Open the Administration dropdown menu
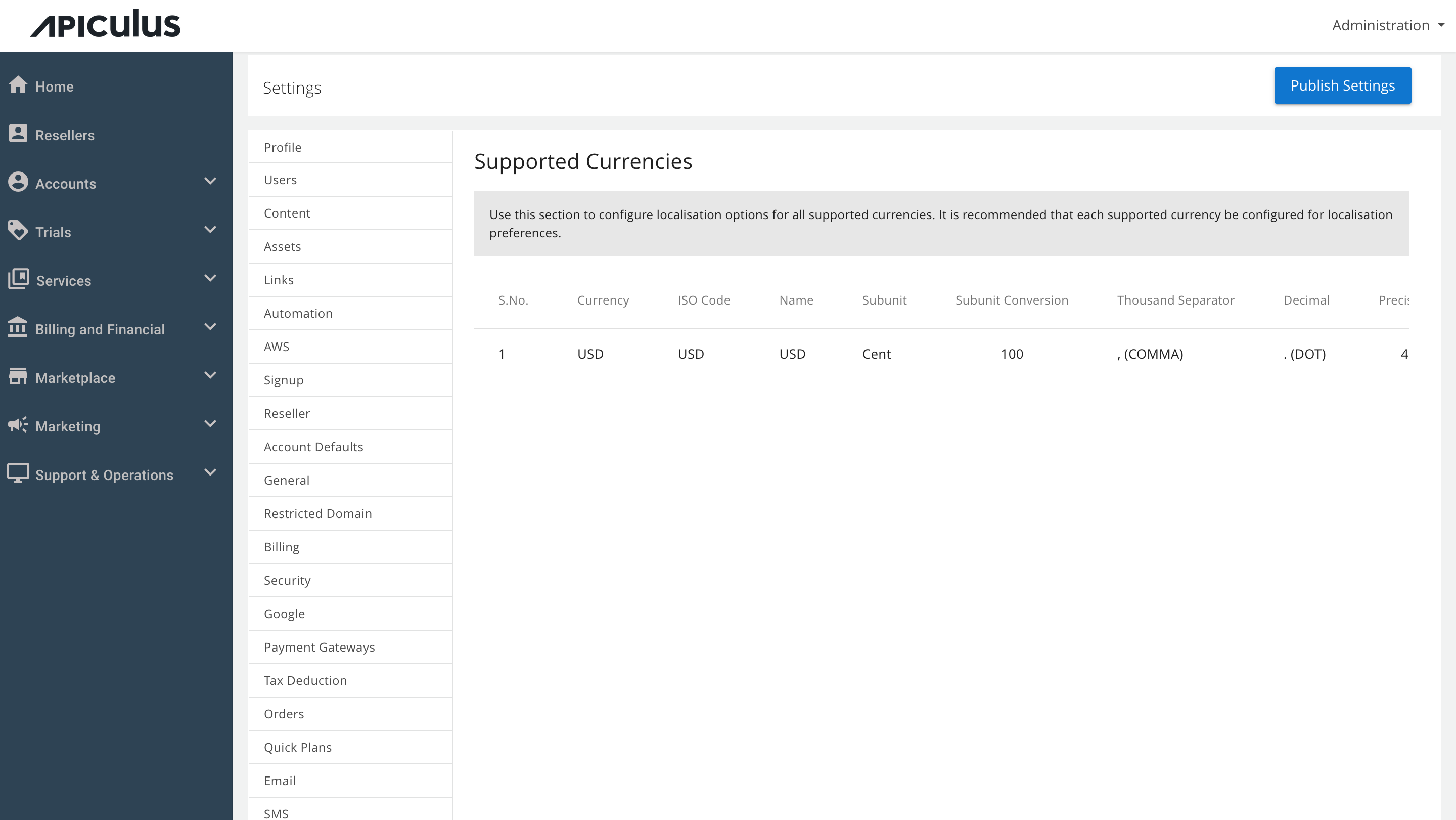 coord(1388,25)
